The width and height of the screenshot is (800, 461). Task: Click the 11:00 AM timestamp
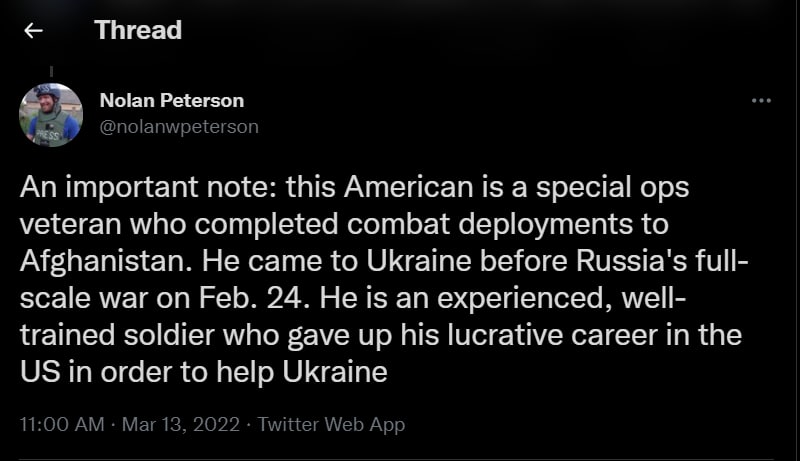[x=62, y=424]
